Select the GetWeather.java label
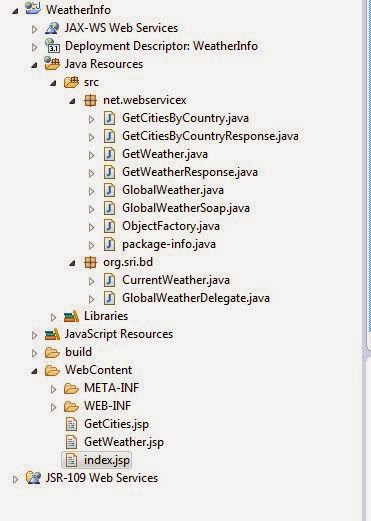 pyautogui.click(x=165, y=154)
